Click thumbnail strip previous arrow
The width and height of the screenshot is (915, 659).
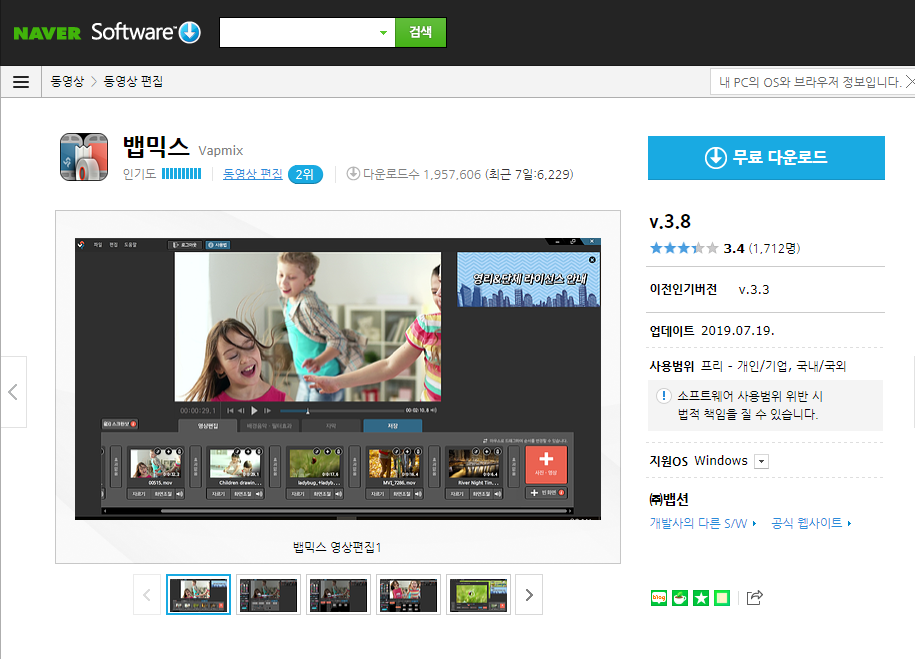click(x=147, y=595)
